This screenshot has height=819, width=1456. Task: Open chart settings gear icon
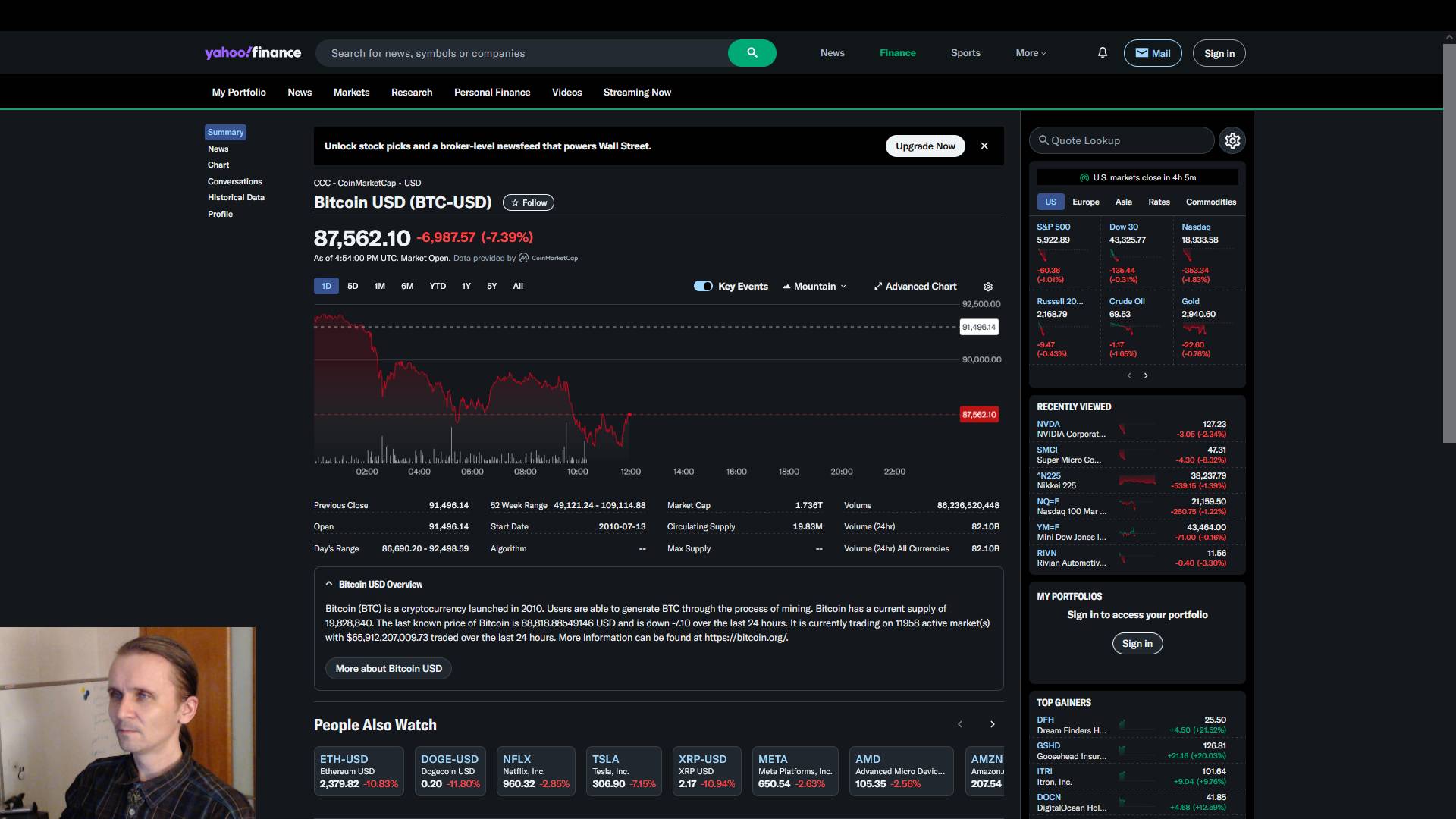[x=987, y=287]
